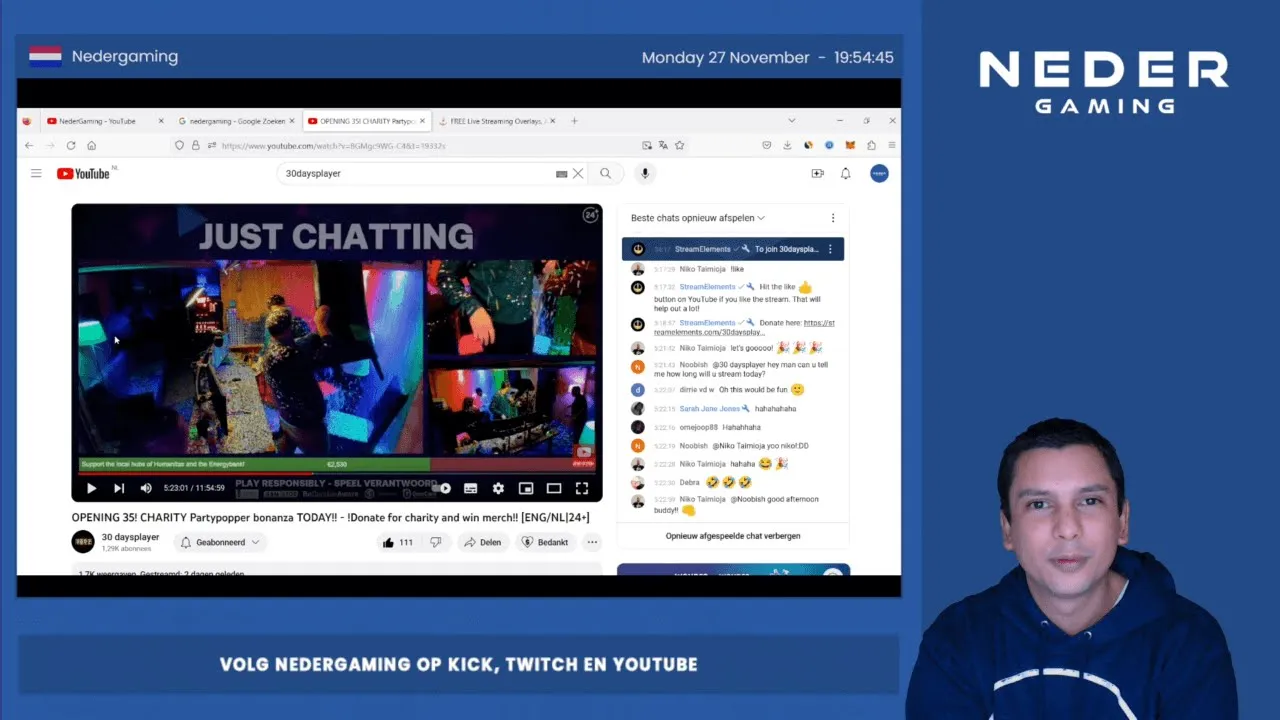This screenshot has height=720, width=1280.
Task: Go to browser home page
Action: pos(91,145)
